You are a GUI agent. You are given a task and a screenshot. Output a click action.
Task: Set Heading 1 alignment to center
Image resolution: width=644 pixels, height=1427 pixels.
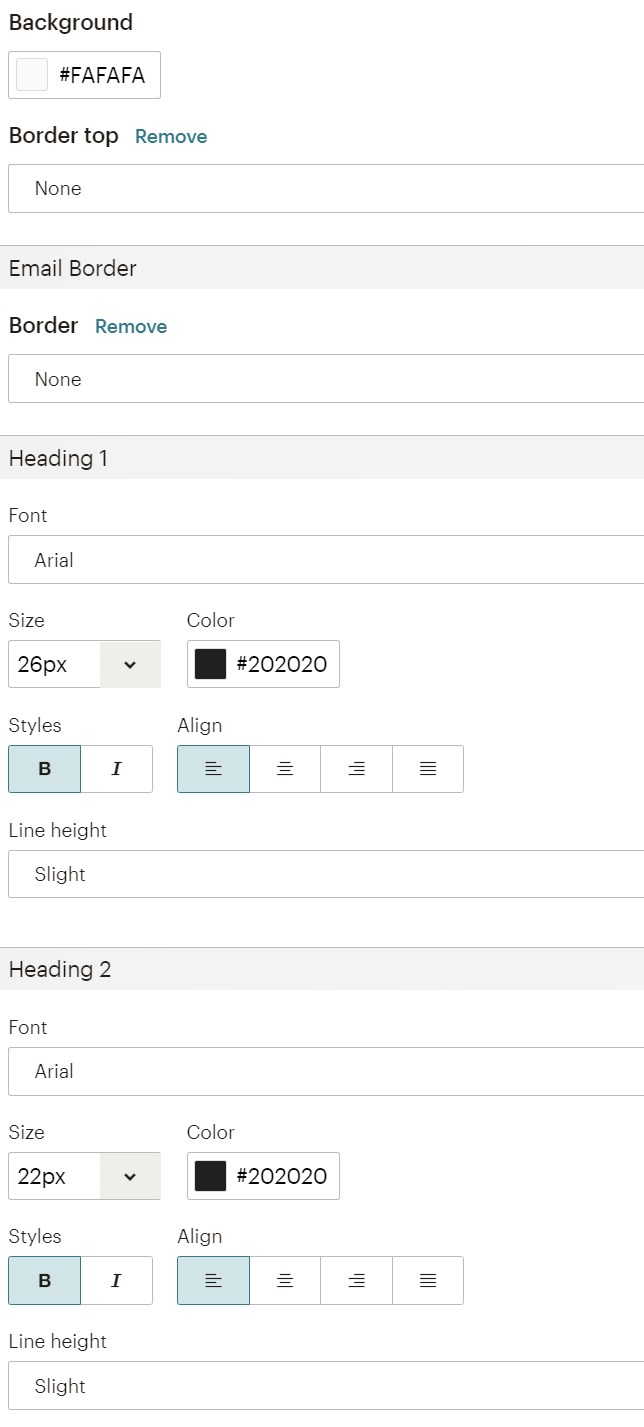[x=285, y=769]
